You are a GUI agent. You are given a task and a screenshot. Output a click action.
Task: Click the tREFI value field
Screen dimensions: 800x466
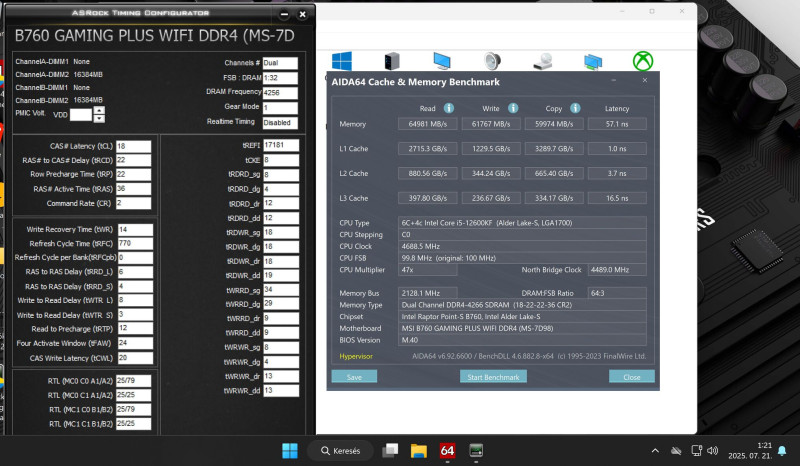(x=281, y=145)
